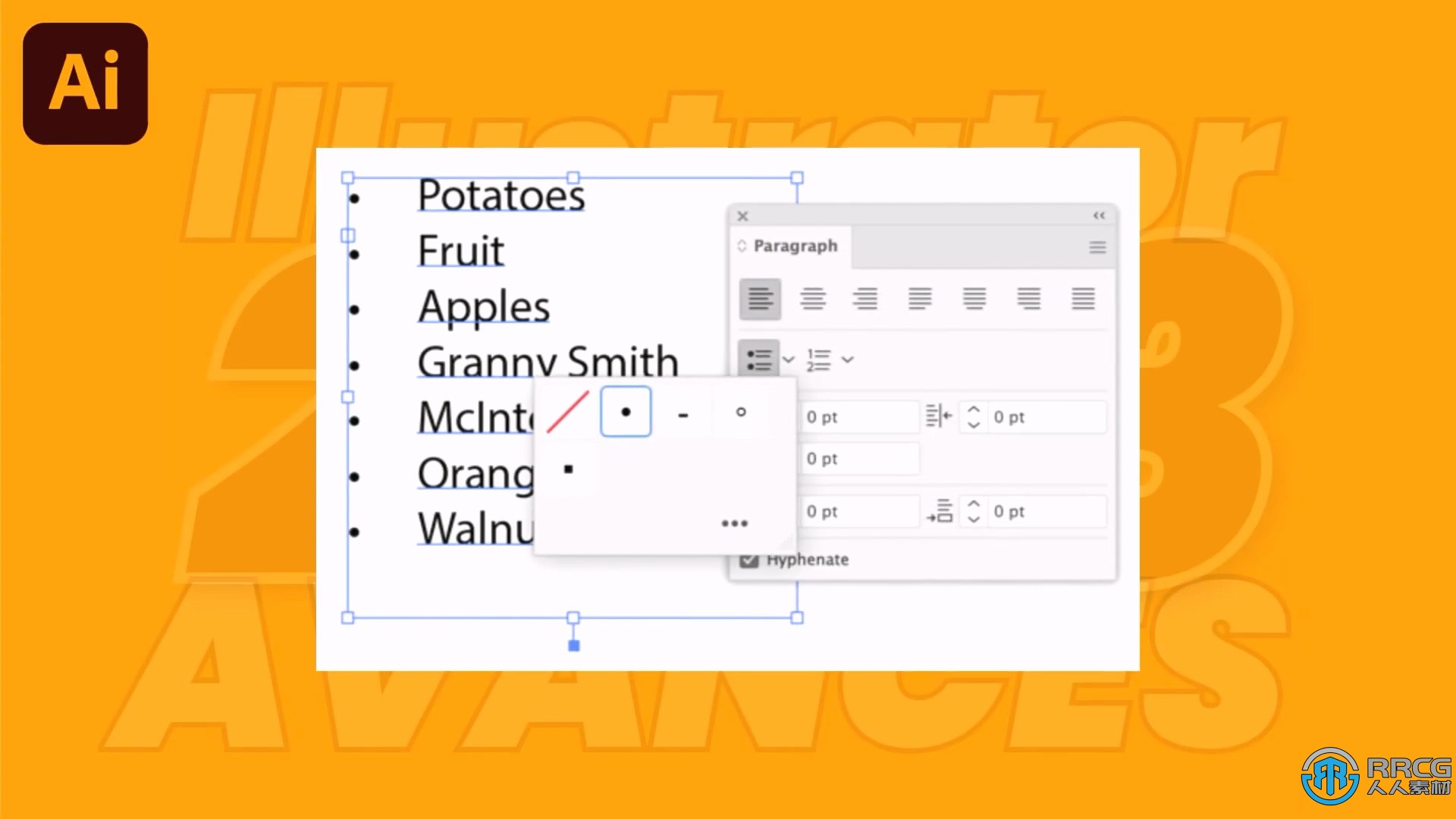Select the filled bullet glyph option
The image size is (1456, 819).
click(625, 412)
